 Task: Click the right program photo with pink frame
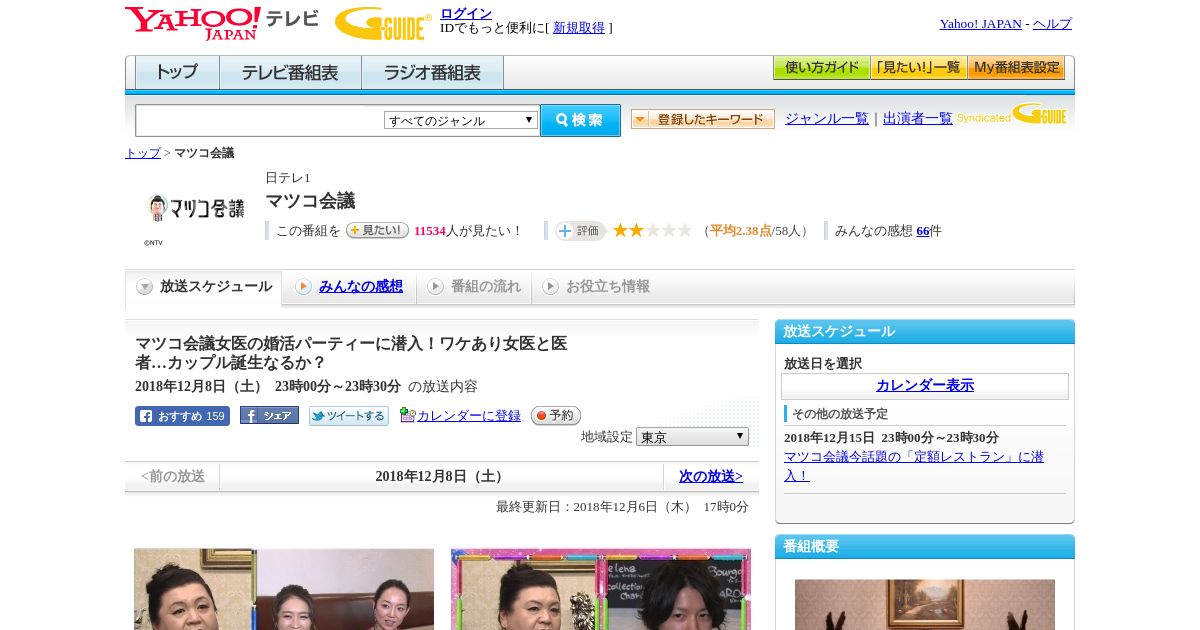tap(601, 589)
